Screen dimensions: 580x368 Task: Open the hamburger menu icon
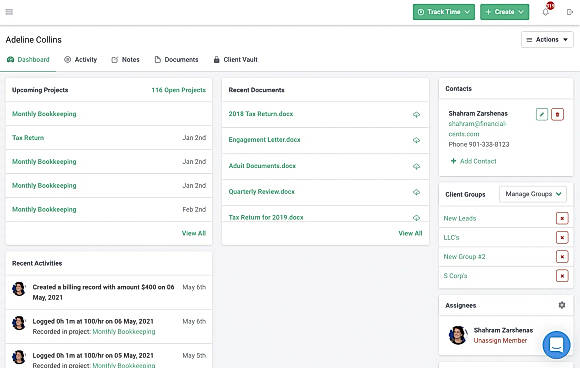9,12
